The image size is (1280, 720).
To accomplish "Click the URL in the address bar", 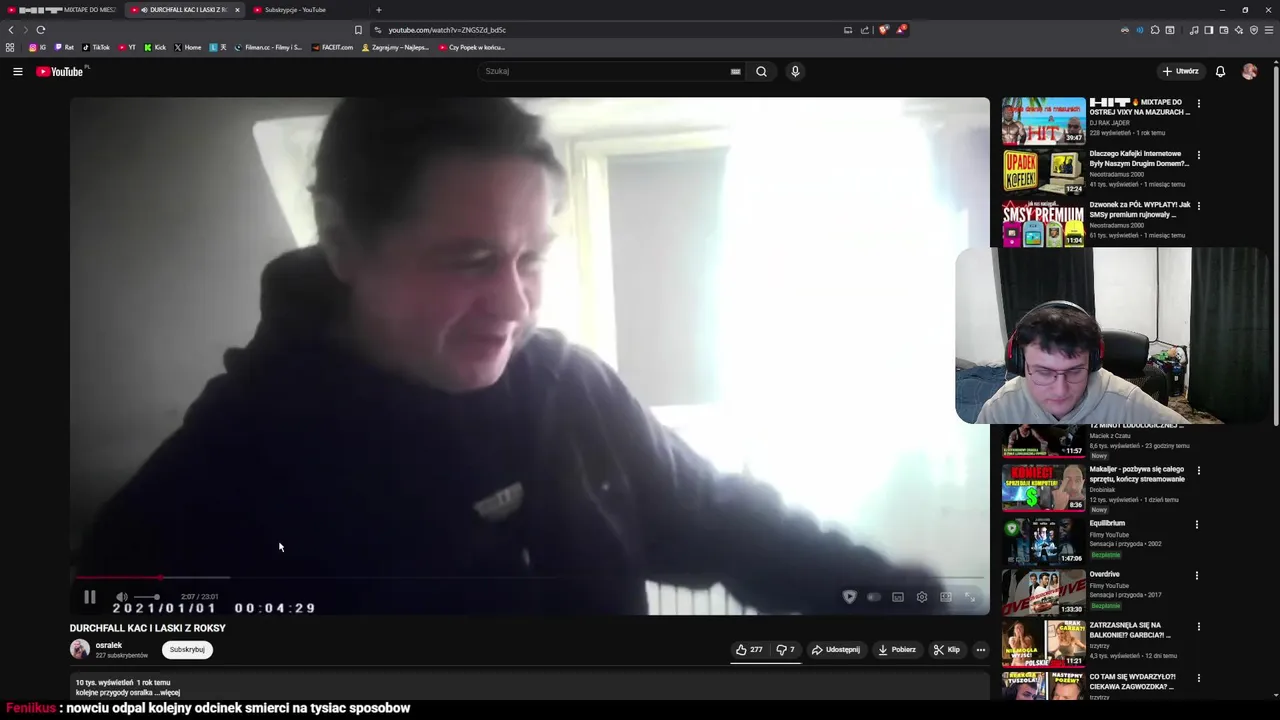I will pos(447,30).
